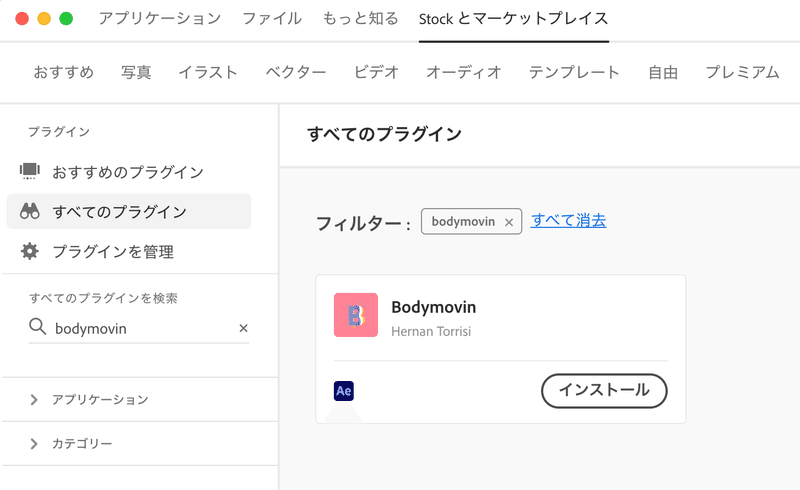Click the binoculars icon for すべてのプラグイン

point(30,211)
